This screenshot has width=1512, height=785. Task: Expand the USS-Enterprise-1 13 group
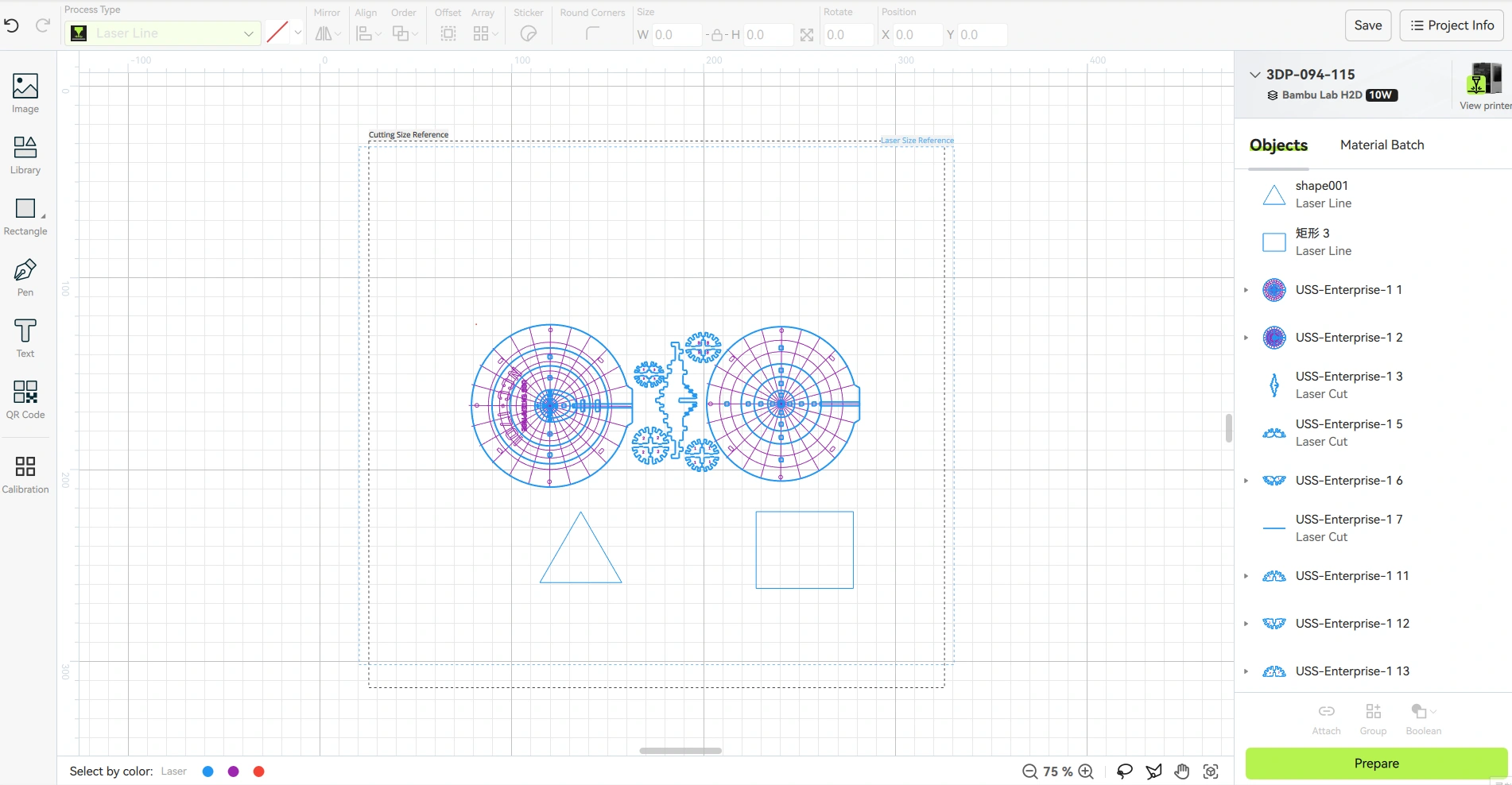(x=1246, y=671)
